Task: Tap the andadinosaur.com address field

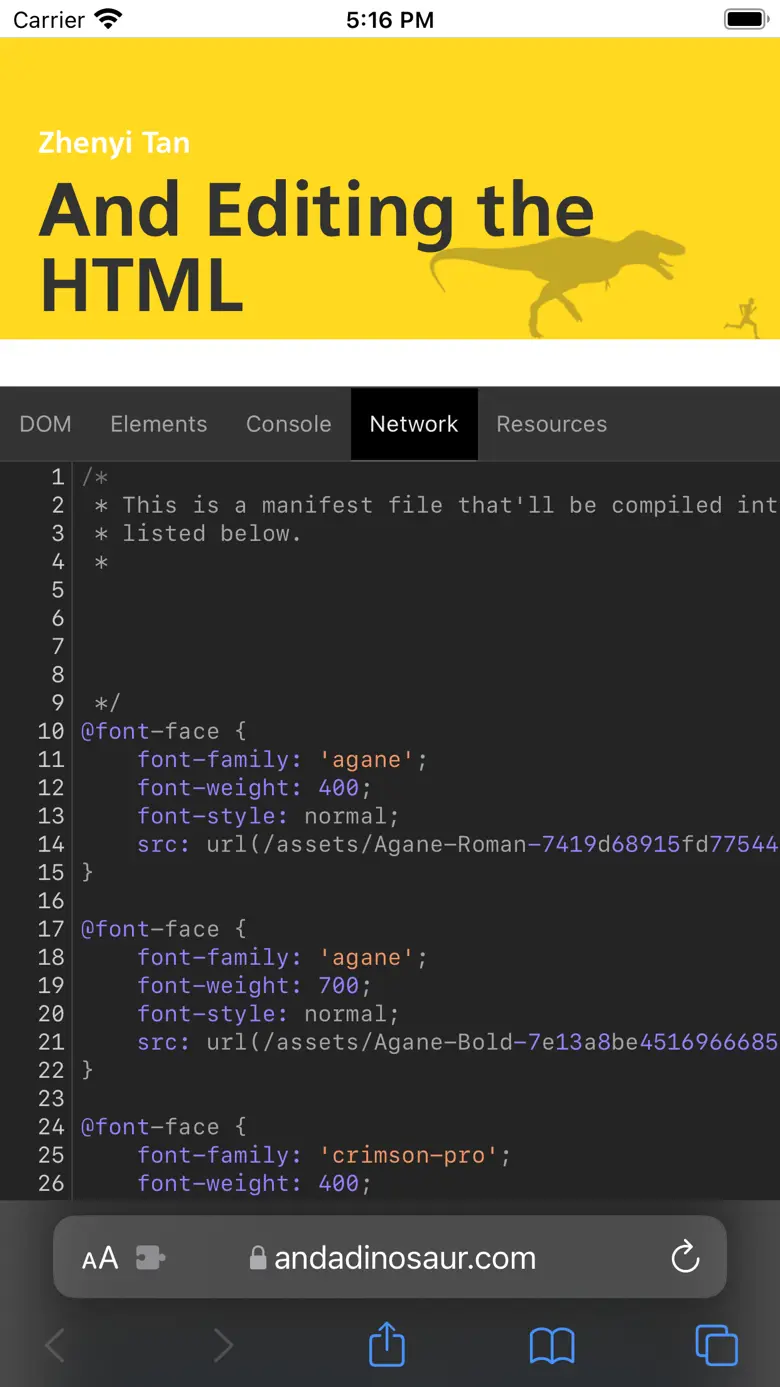Action: (x=405, y=1258)
